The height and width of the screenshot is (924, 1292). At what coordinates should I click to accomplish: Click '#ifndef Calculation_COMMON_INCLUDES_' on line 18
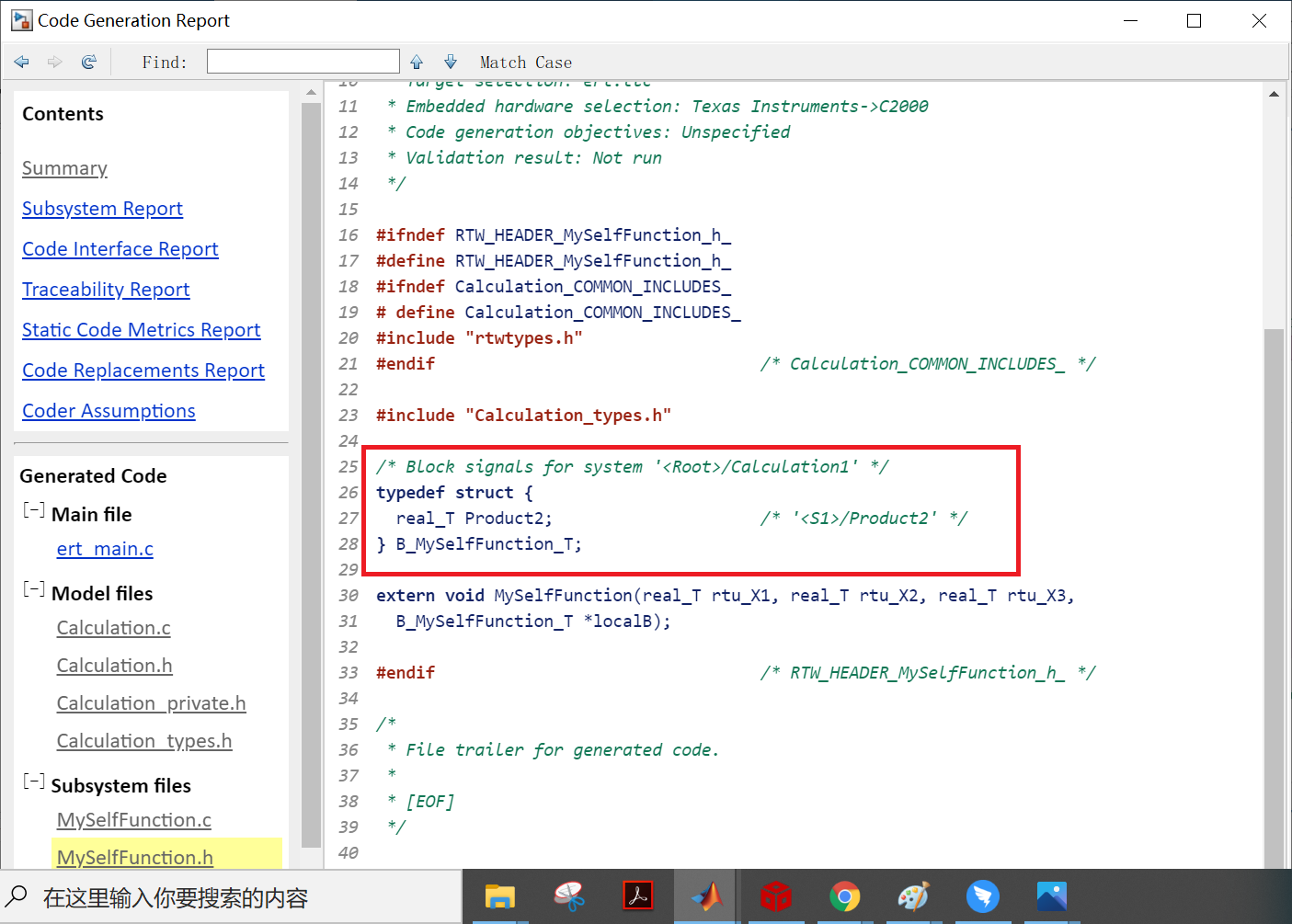click(554, 287)
